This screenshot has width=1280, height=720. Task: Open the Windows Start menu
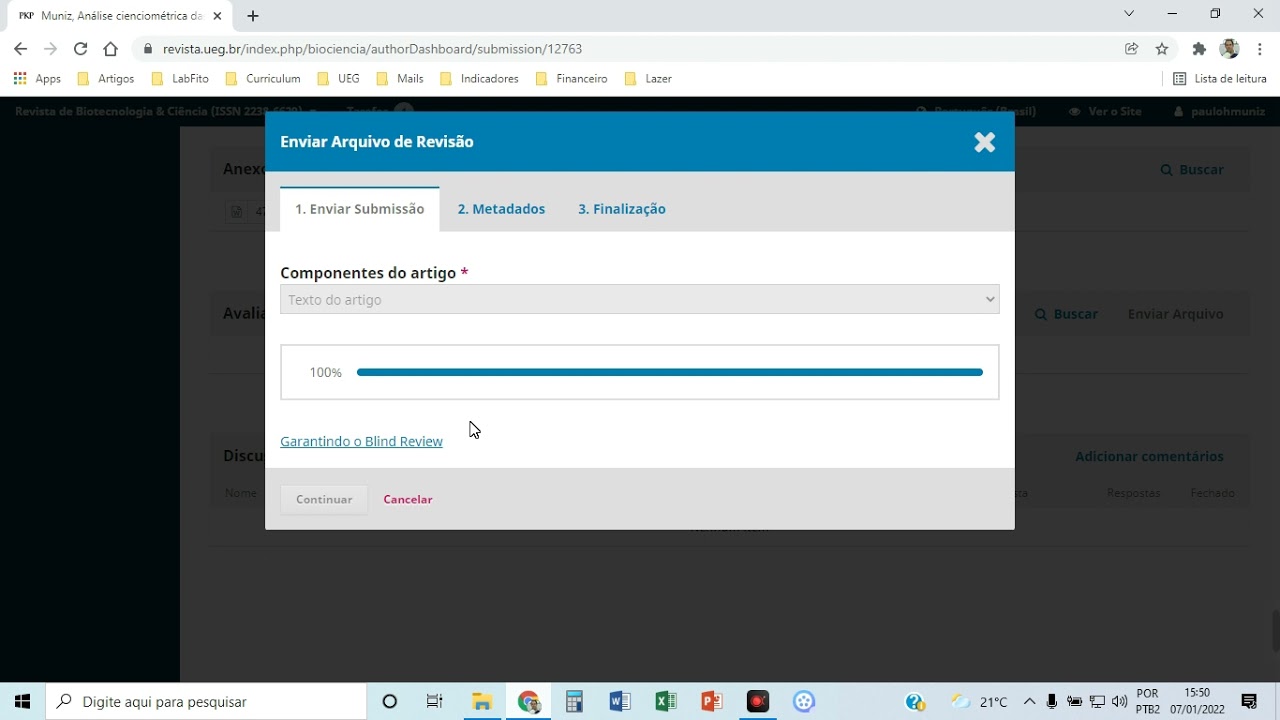tap(22, 702)
